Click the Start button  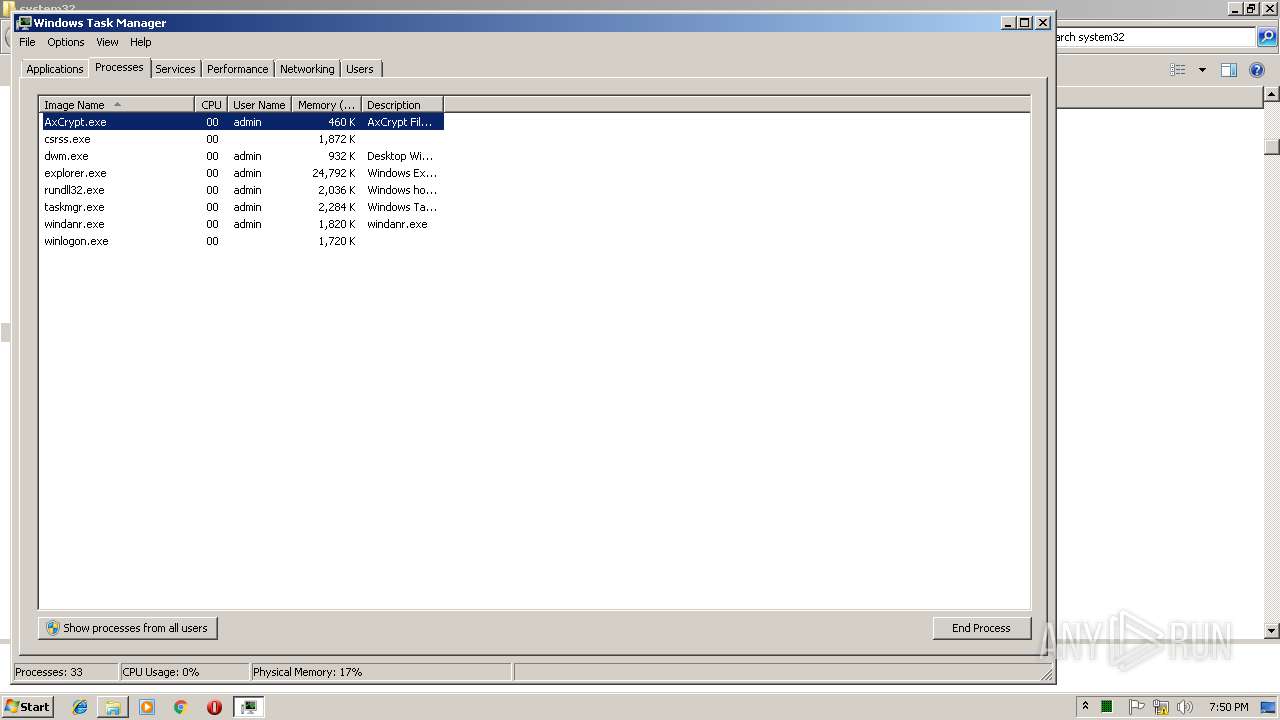coord(27,707)
